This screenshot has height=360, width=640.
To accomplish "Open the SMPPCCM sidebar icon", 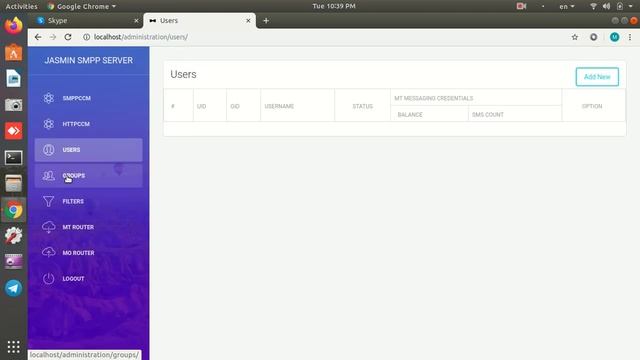I will click(x=49, y=98).
